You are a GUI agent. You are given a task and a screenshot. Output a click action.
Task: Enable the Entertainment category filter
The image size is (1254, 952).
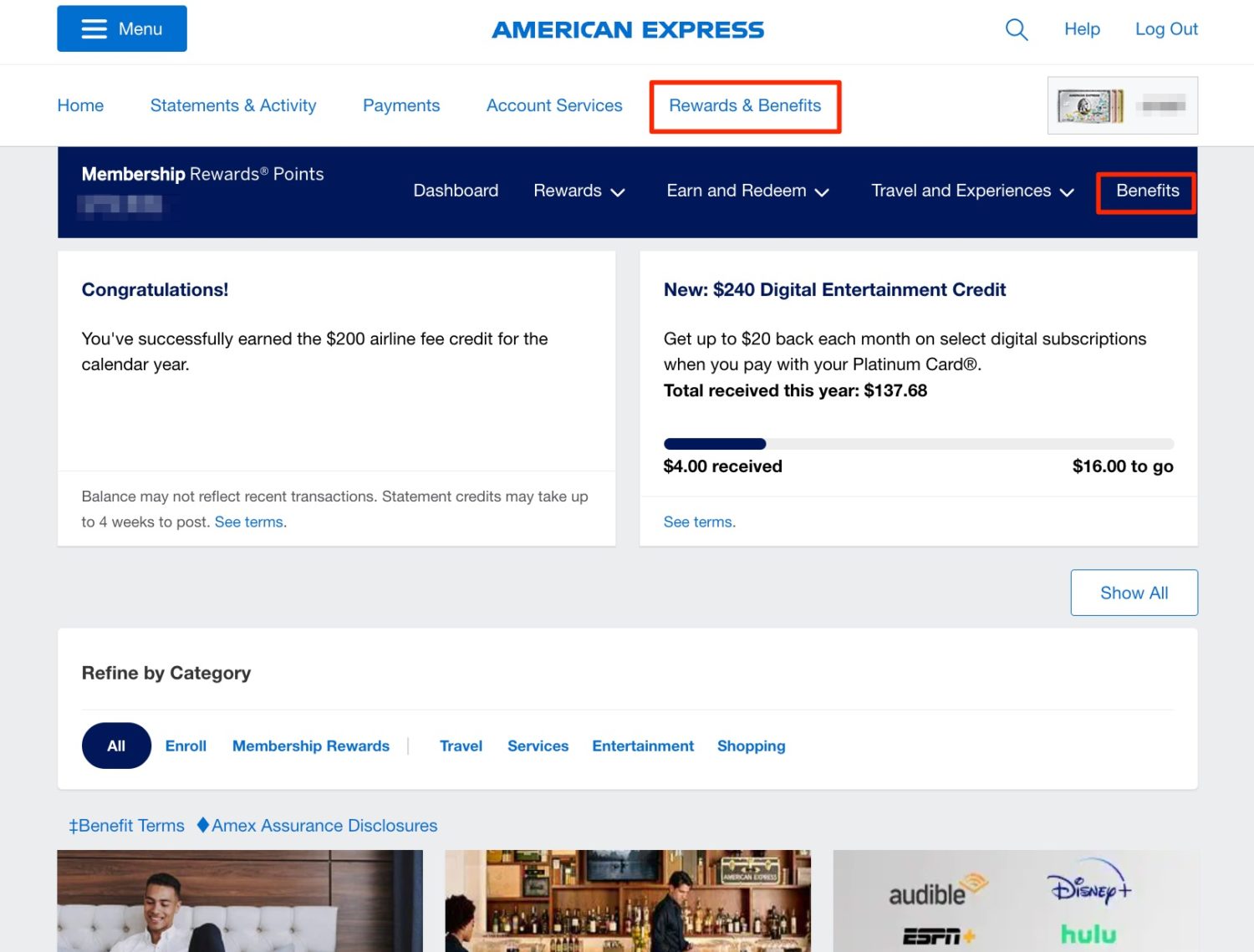(x=642, y=746)
